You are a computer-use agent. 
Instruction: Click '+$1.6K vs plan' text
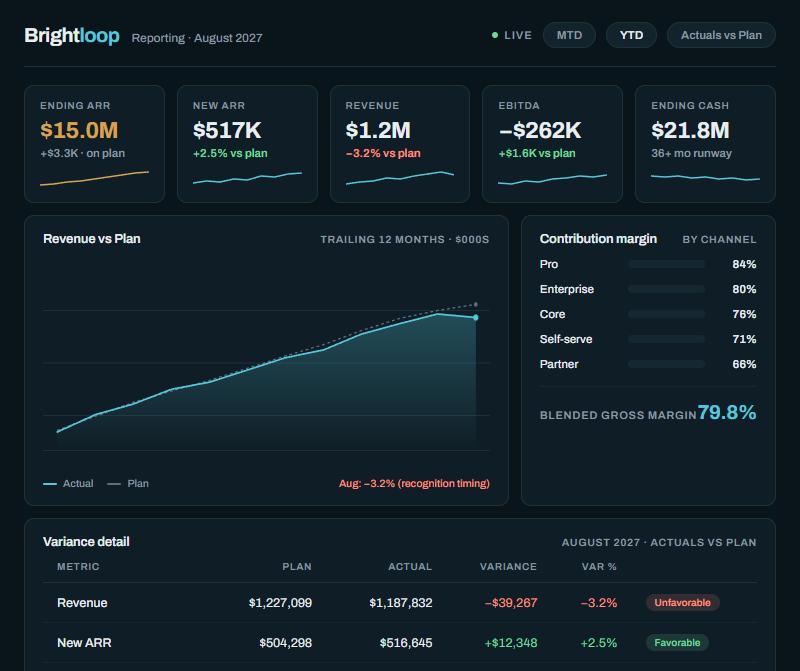tap(537, 153)
